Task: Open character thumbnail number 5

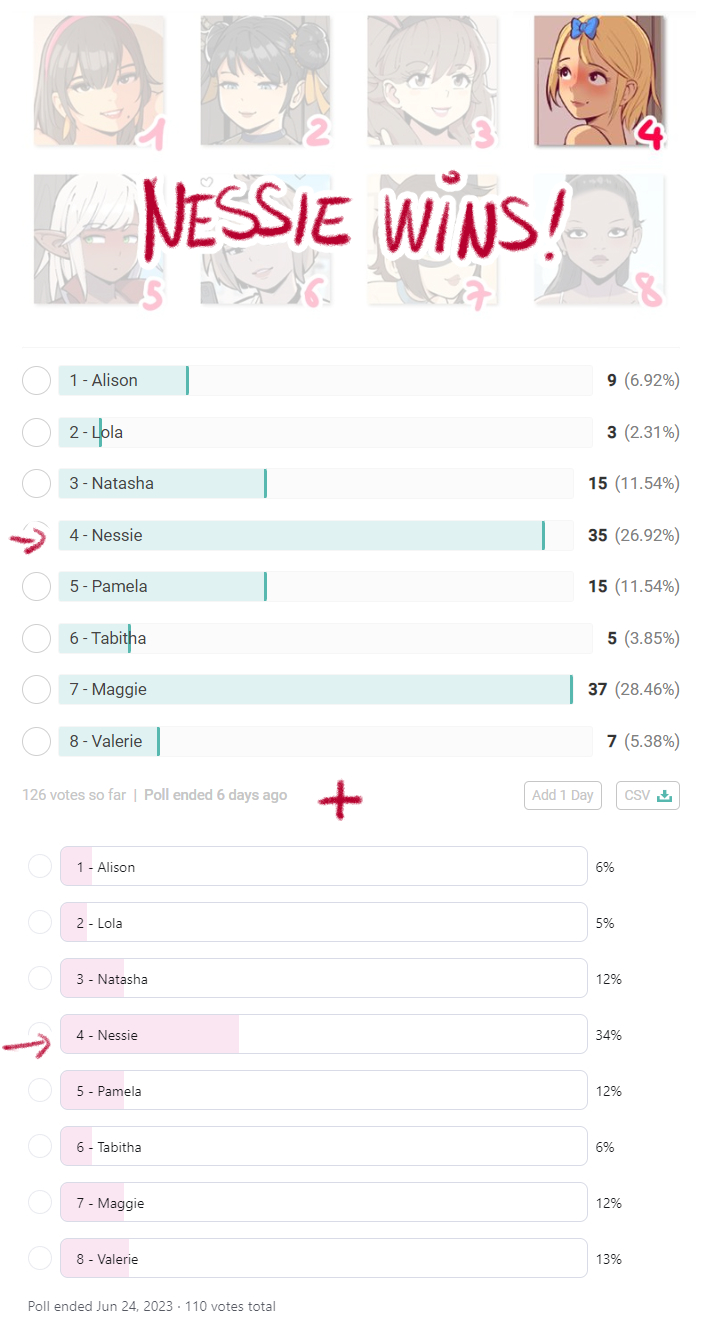Action: coord(99,239)
